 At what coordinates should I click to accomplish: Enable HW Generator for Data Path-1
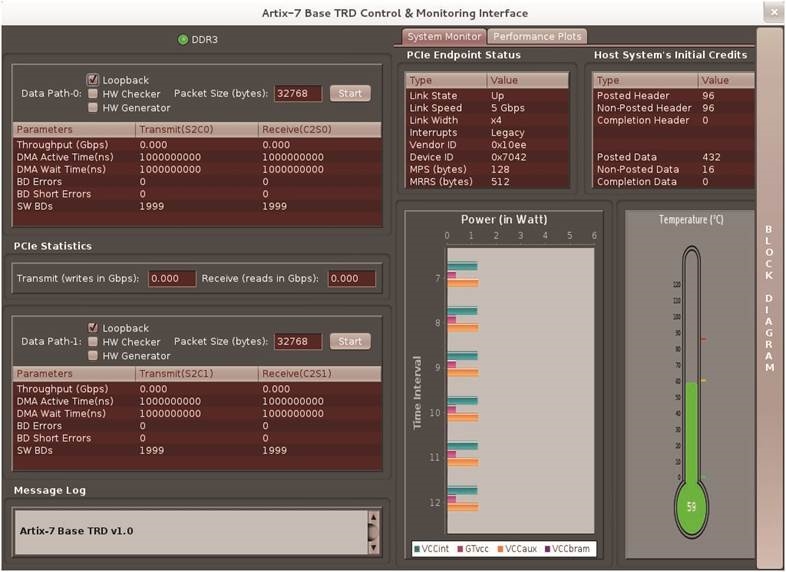click(93, 355)
